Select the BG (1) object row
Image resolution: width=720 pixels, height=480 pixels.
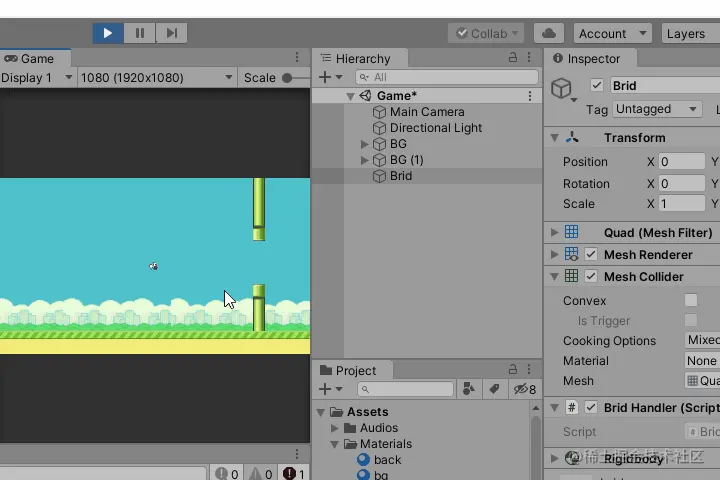pyautogui.click(x=427, y=160)
